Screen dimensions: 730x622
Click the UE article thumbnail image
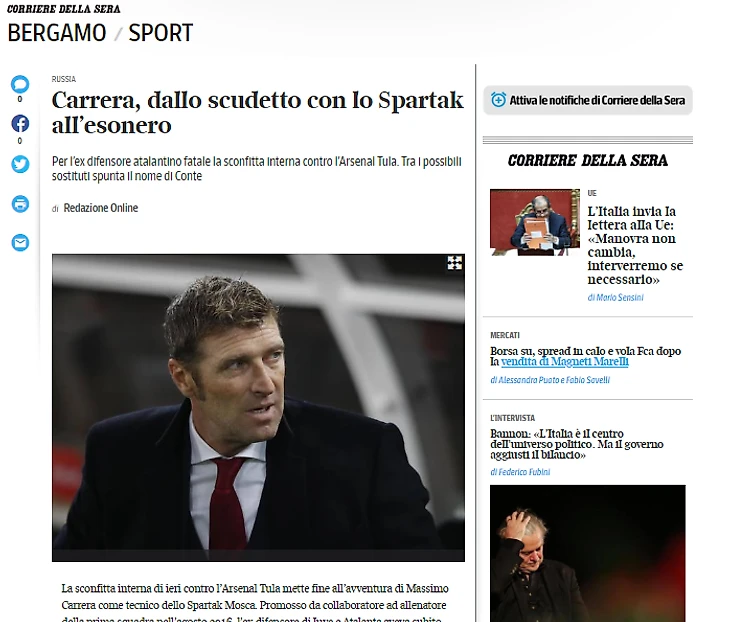534,222
